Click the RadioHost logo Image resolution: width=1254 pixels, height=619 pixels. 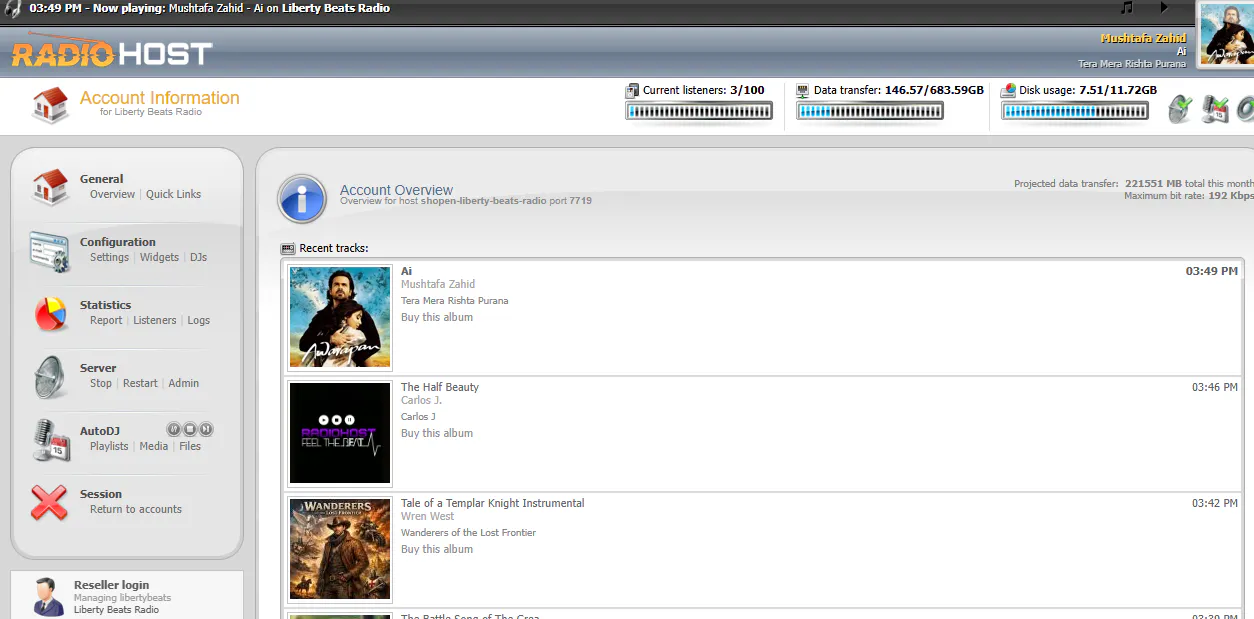tap(112, 53)
